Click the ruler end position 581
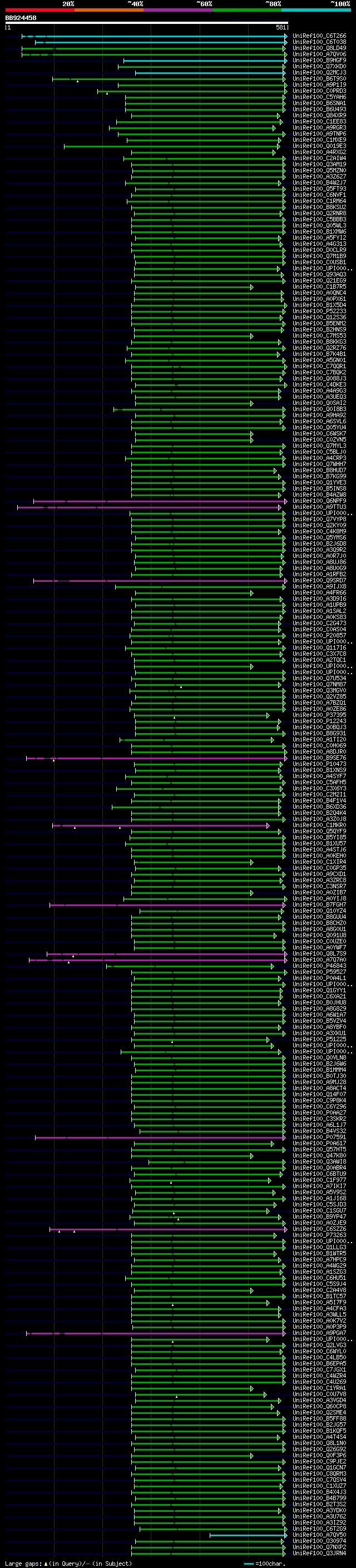 coord(280,27)
